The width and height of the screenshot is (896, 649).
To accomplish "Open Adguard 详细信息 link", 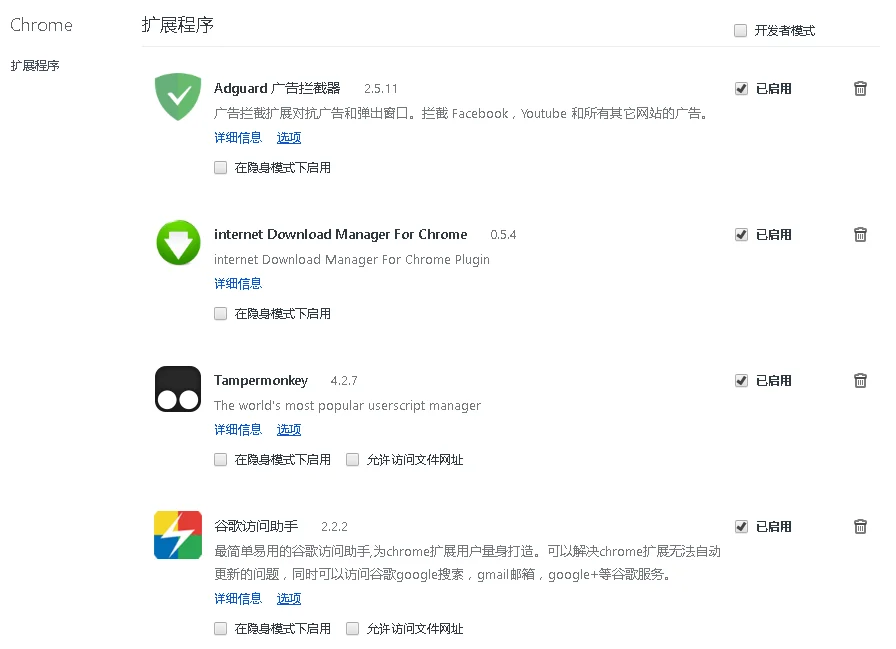I will pyautogui.click(x=238, y=138).
